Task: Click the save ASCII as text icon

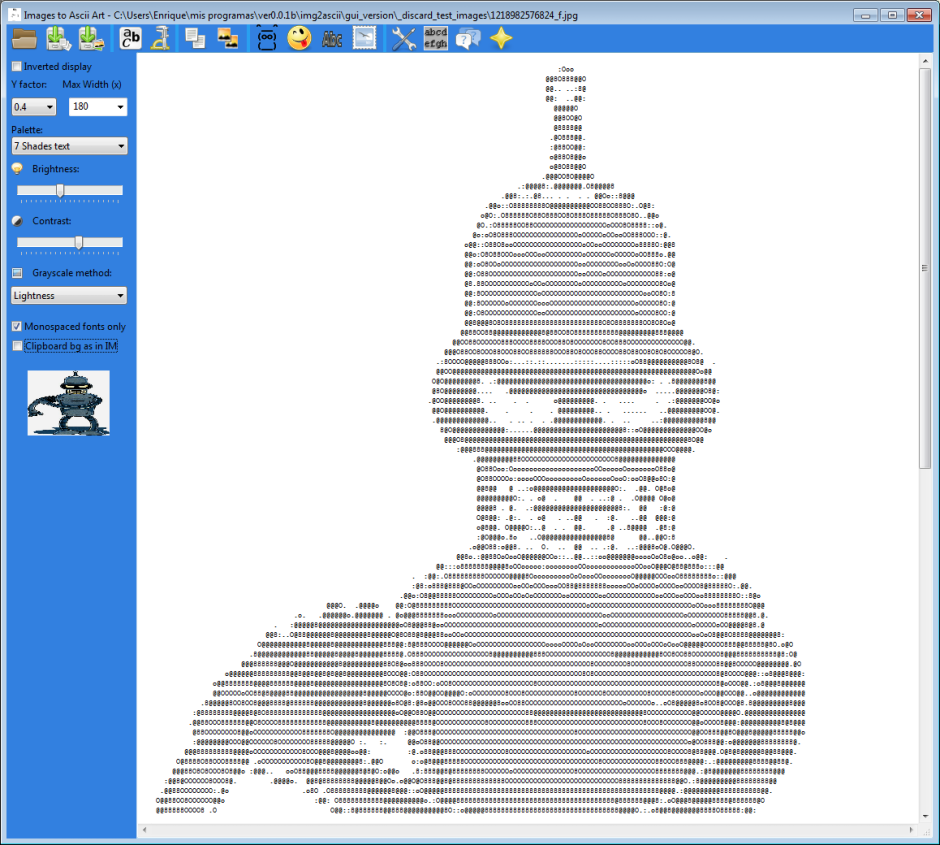Action: 57,38
